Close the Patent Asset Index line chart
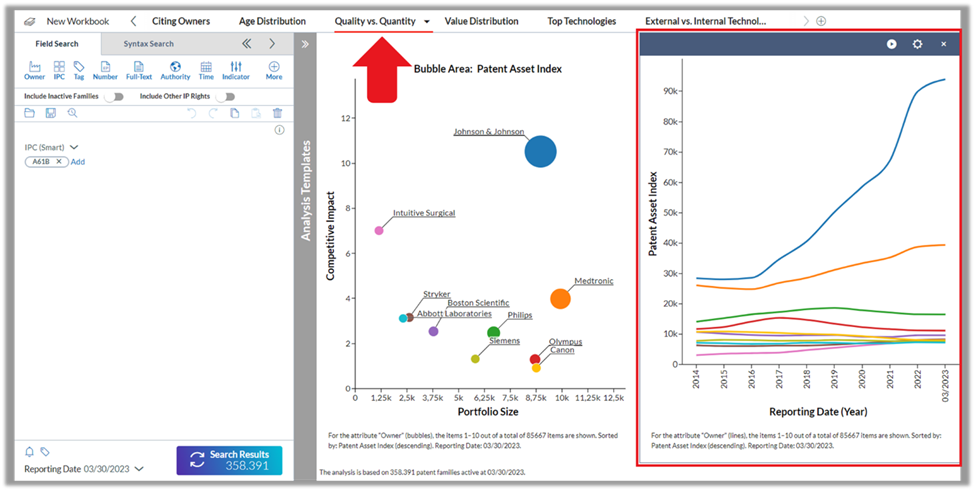Image resolution: width=975 pixels, height=491 pixels. click(x=943, y=44)
